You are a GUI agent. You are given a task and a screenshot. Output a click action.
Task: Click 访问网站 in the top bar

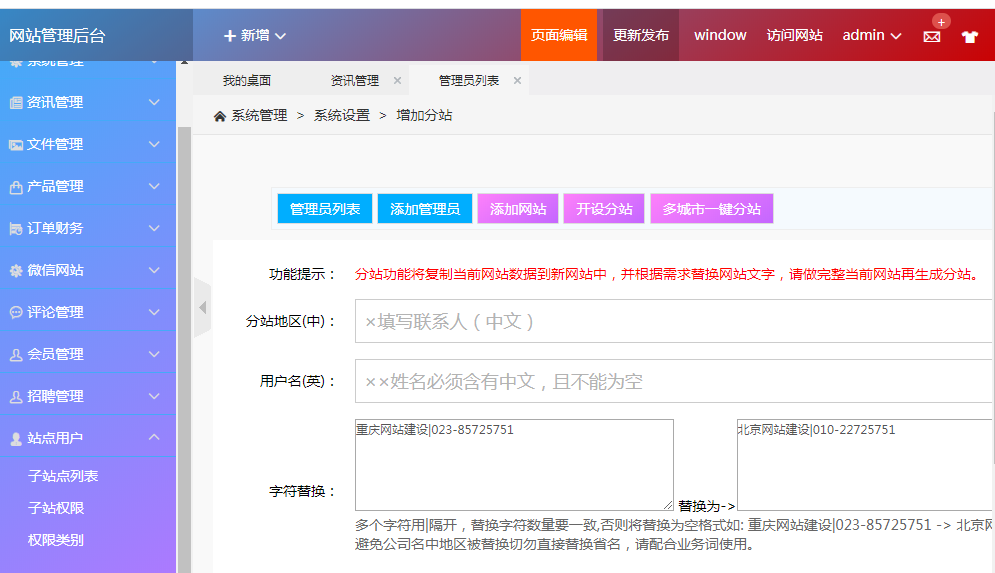(794, 35)
